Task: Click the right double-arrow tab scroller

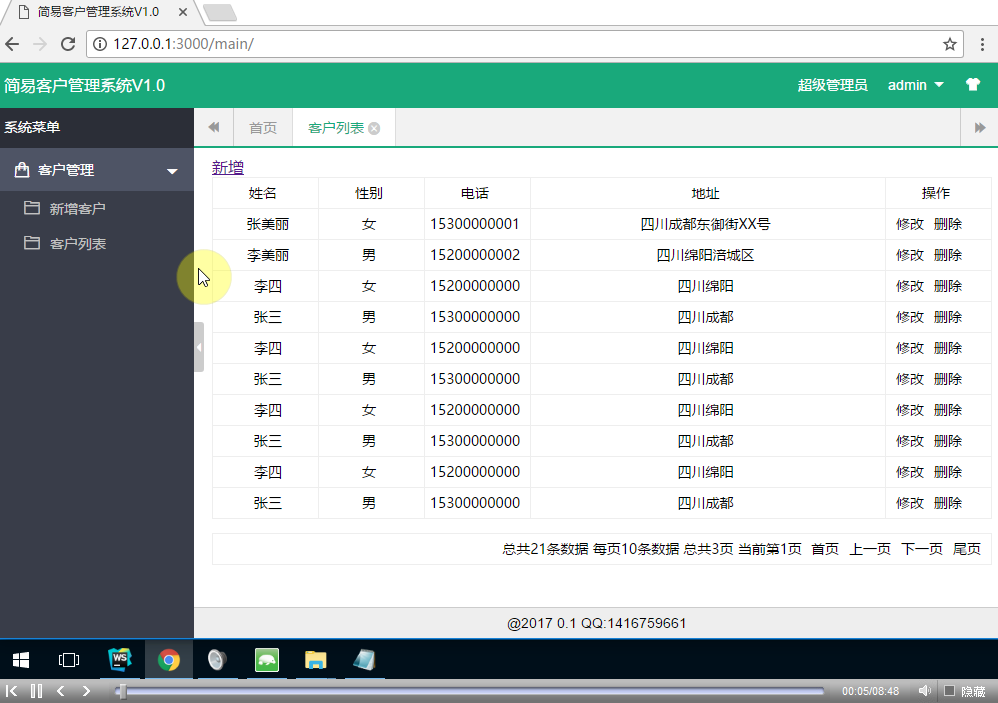Action: (x=979, y=126)
